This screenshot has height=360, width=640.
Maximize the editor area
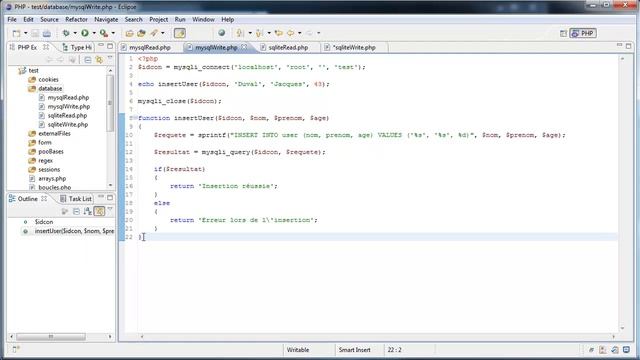(x=629, y=46)
